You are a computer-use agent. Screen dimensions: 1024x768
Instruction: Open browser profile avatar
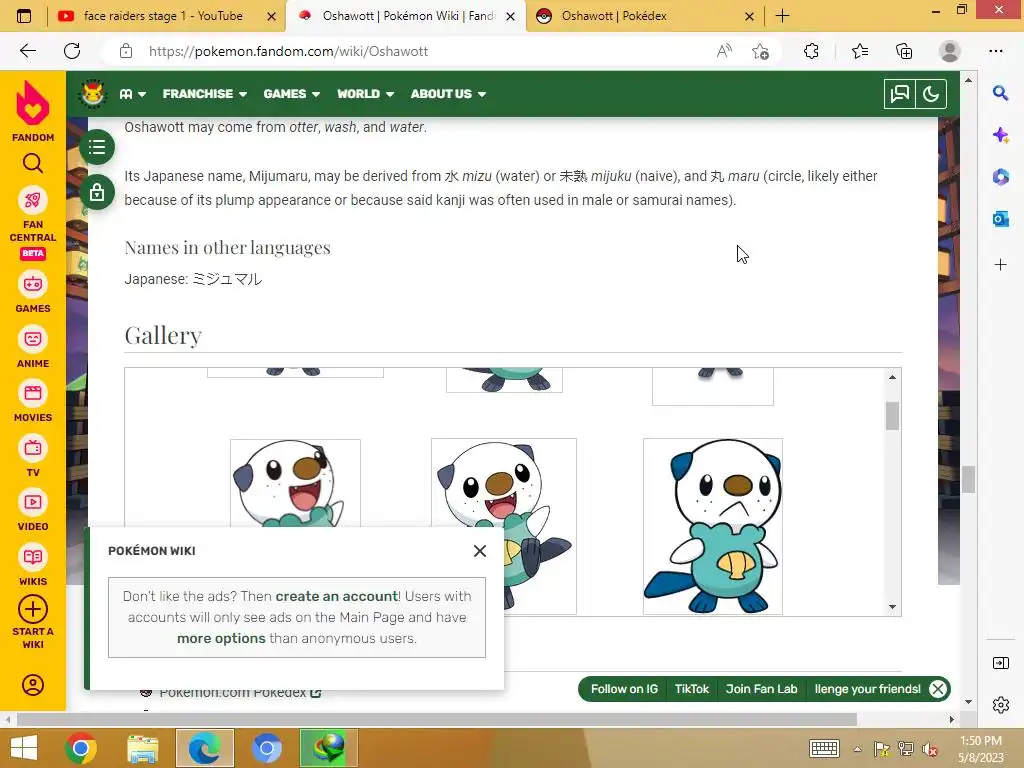click(950, 51)
